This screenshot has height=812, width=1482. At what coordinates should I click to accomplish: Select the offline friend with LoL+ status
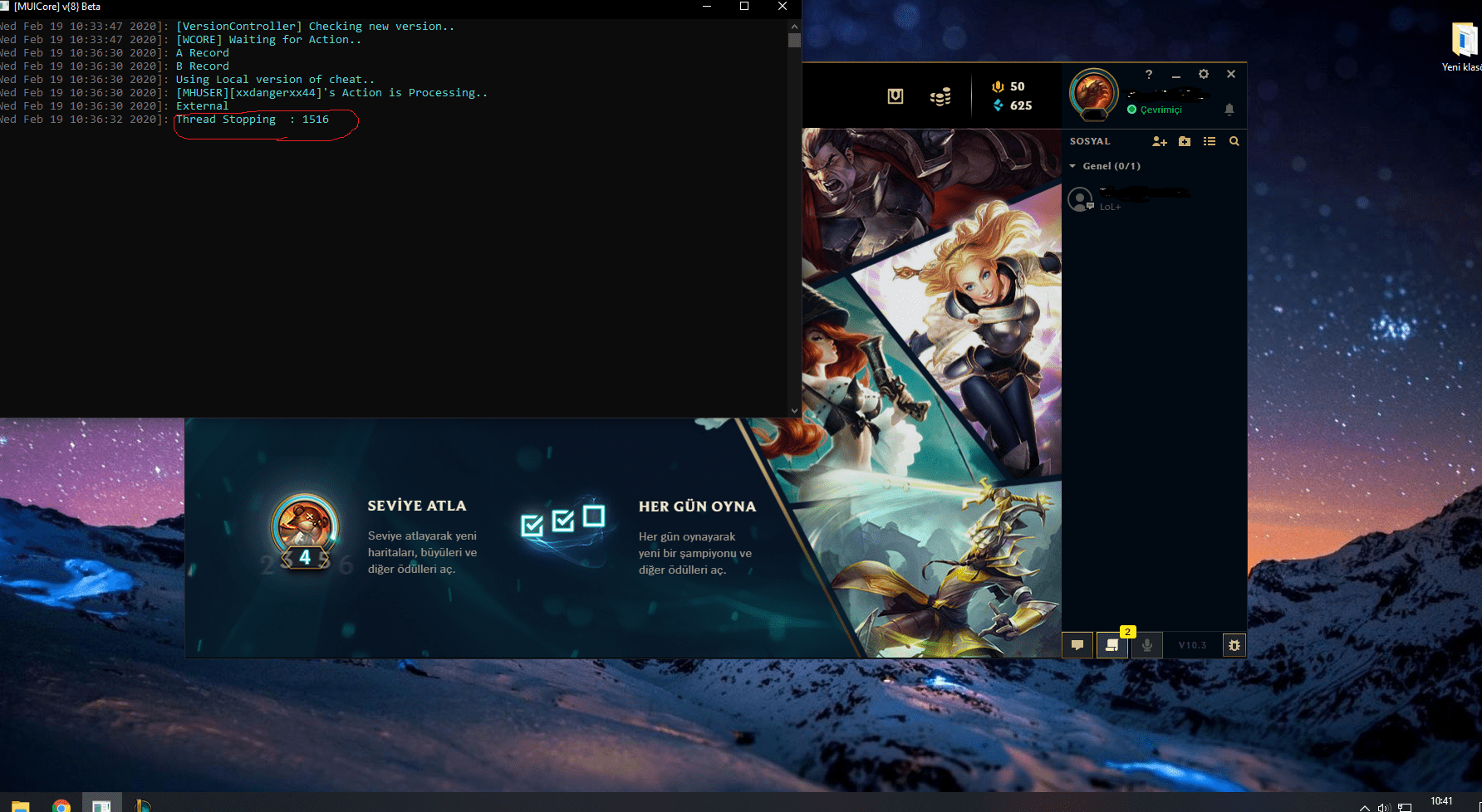tap(1155, 199)
